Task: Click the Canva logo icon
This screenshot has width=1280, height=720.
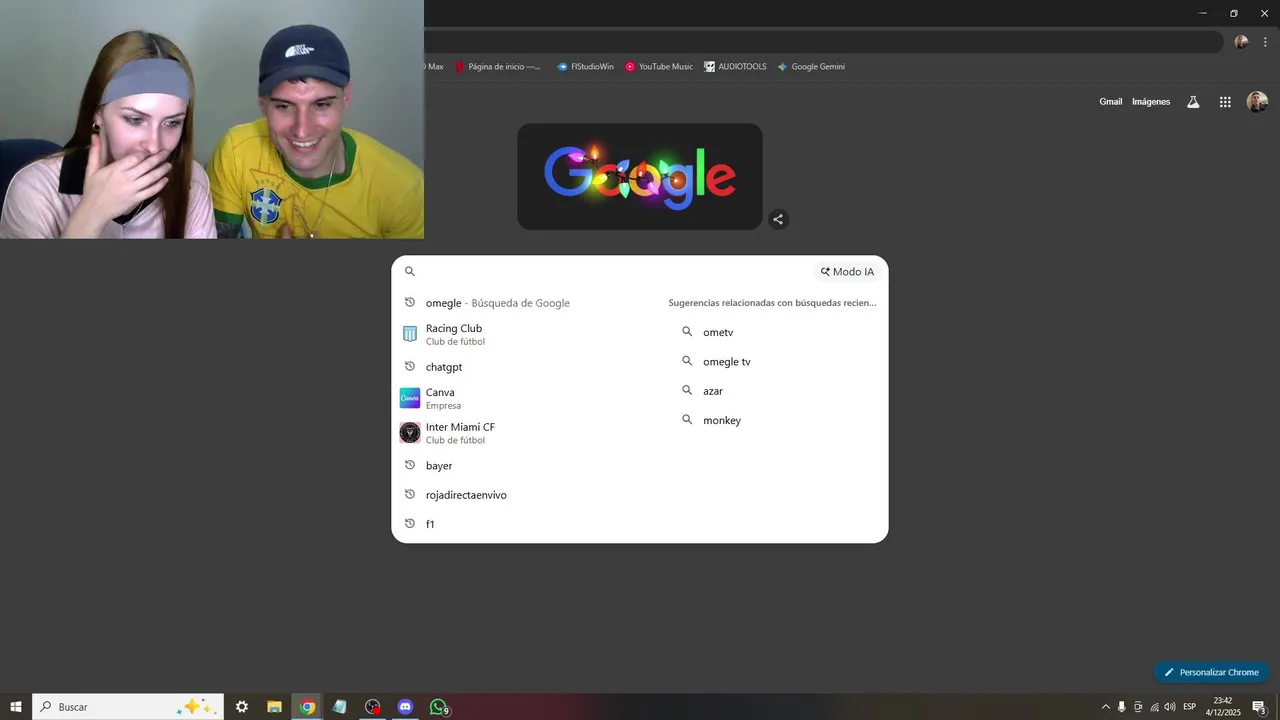Action: 410,398
